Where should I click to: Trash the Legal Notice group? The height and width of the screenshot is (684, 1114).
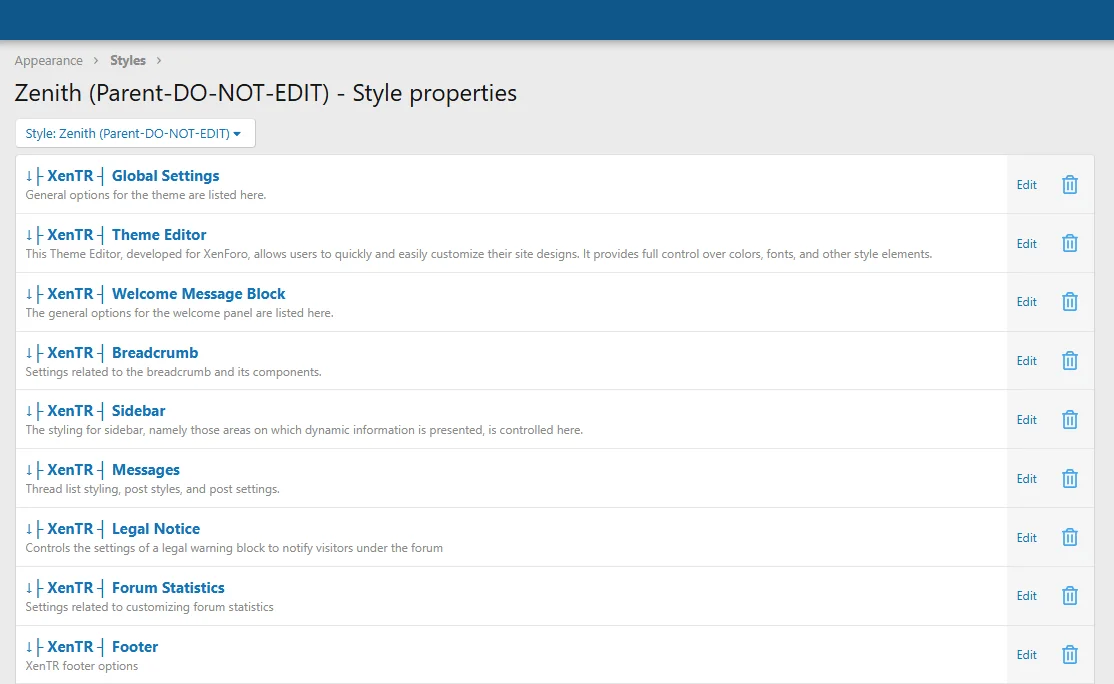1069,538
